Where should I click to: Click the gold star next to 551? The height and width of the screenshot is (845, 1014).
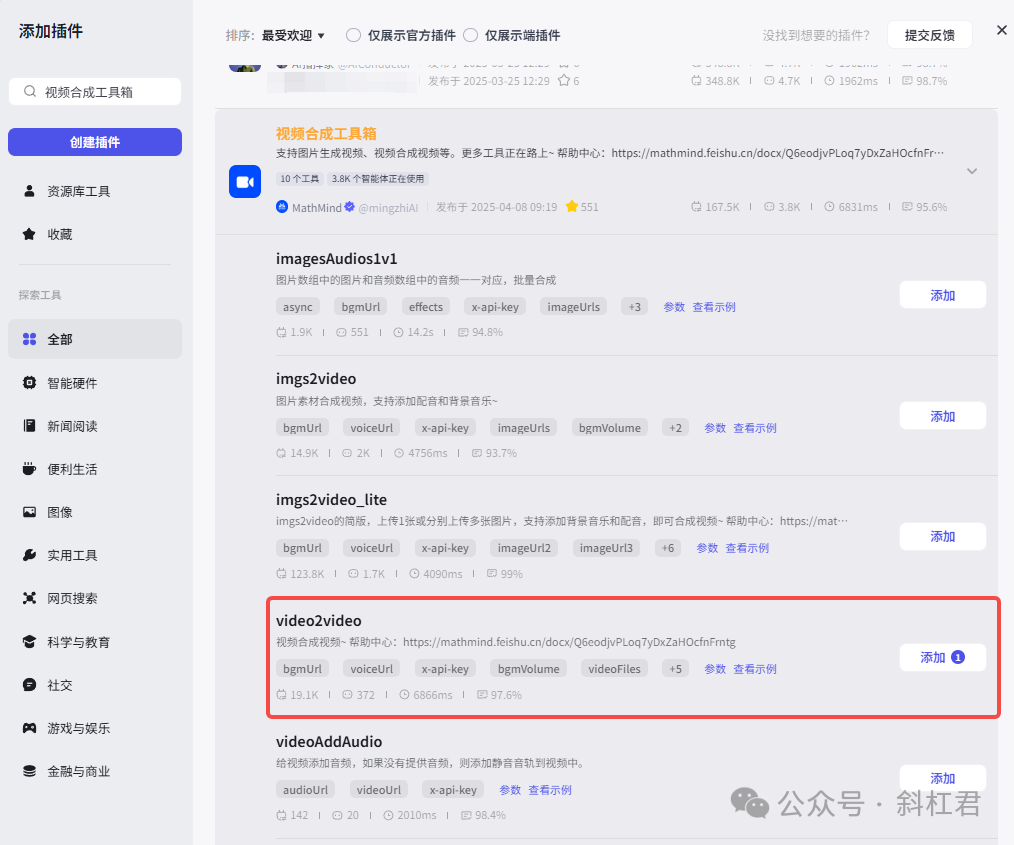click(x=572, y=206)
